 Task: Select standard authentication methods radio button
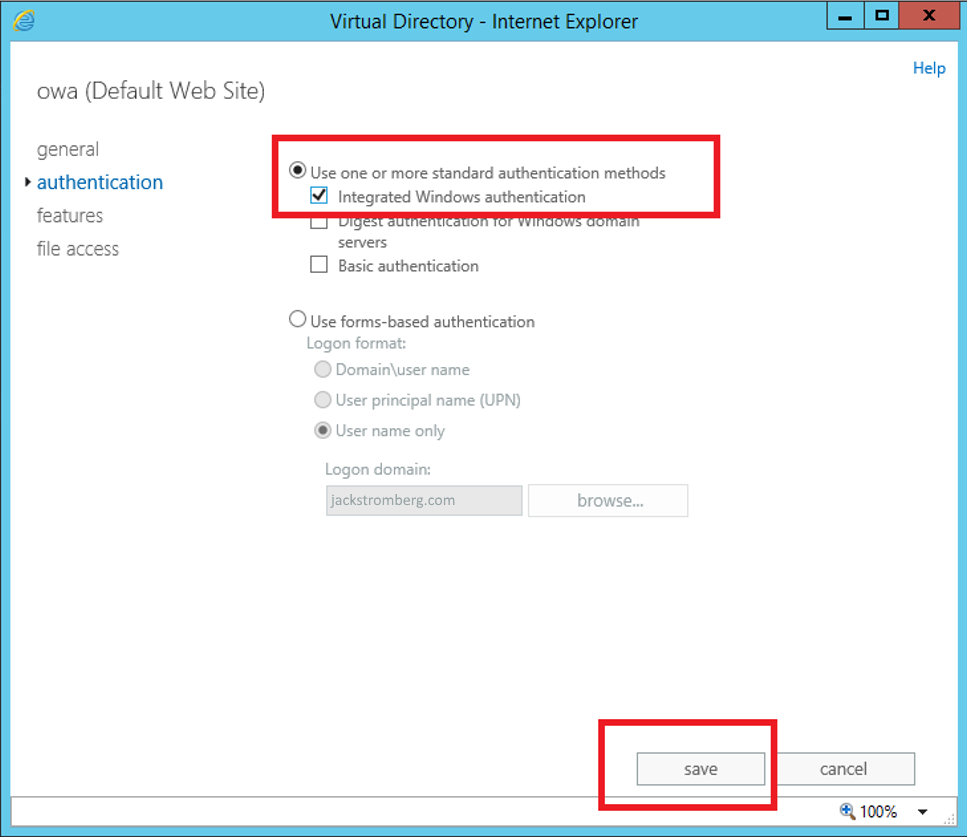point(297,172)
